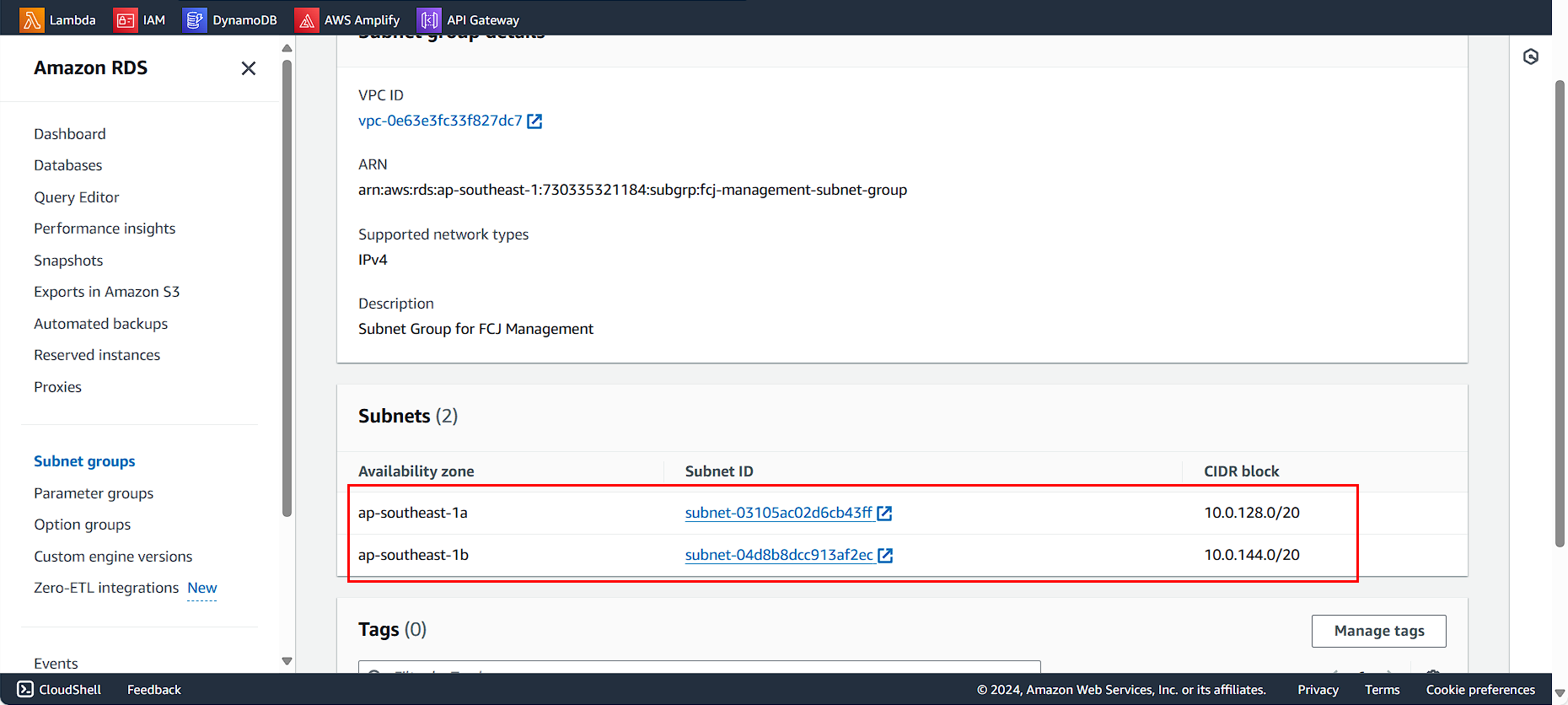Open Parameter groups page
1568x705 pixels.
(94, 493)
